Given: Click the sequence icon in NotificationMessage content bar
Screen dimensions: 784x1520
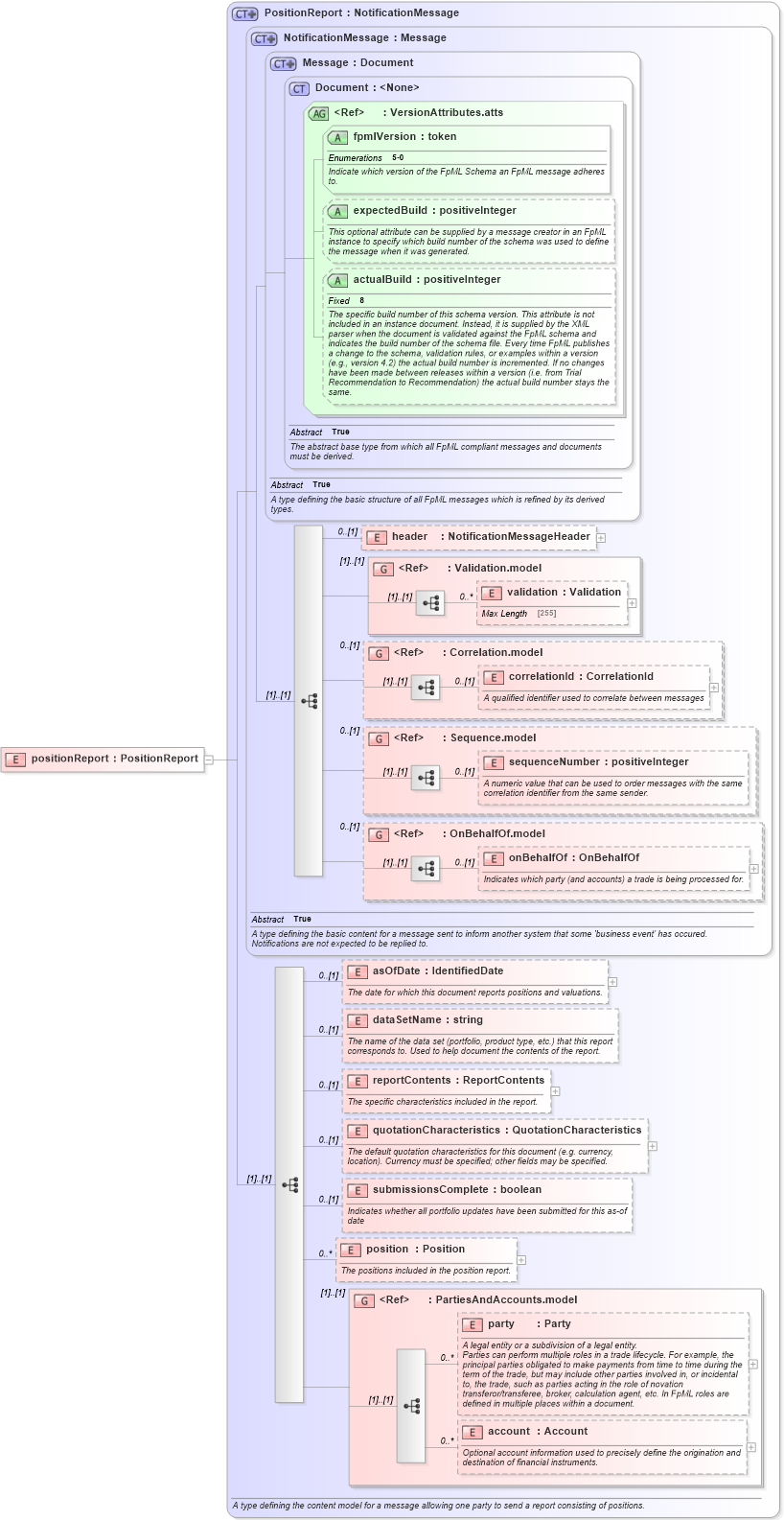Looking at the screenshot, I should 309,701.
